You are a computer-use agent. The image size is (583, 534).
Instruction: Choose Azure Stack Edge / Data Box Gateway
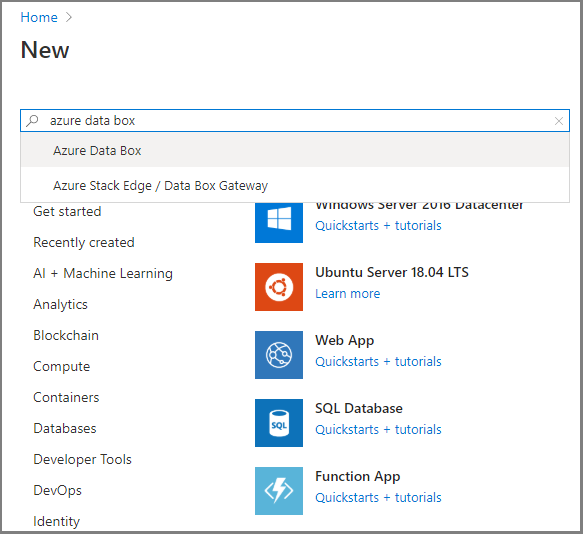(x=295, y=185)
